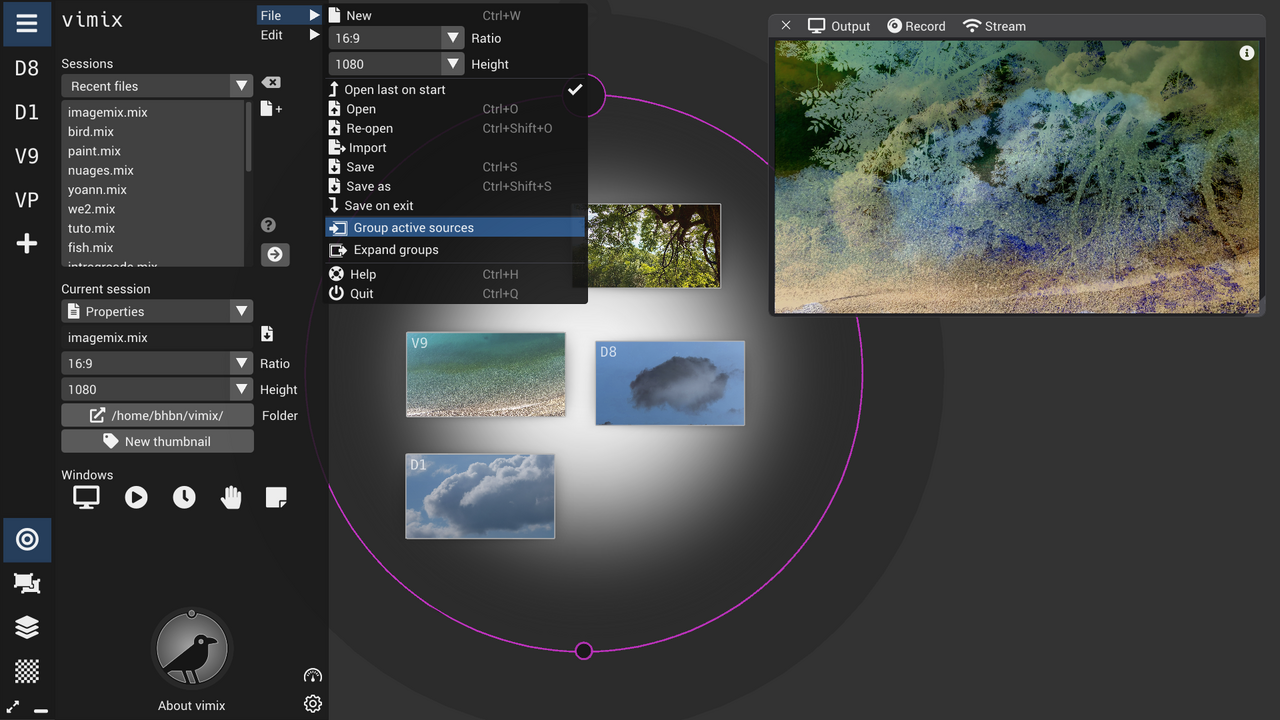This screenshot has height=720, width=1280.
Task: Click the plus icon to add source
Action: [x=27, y=244]
